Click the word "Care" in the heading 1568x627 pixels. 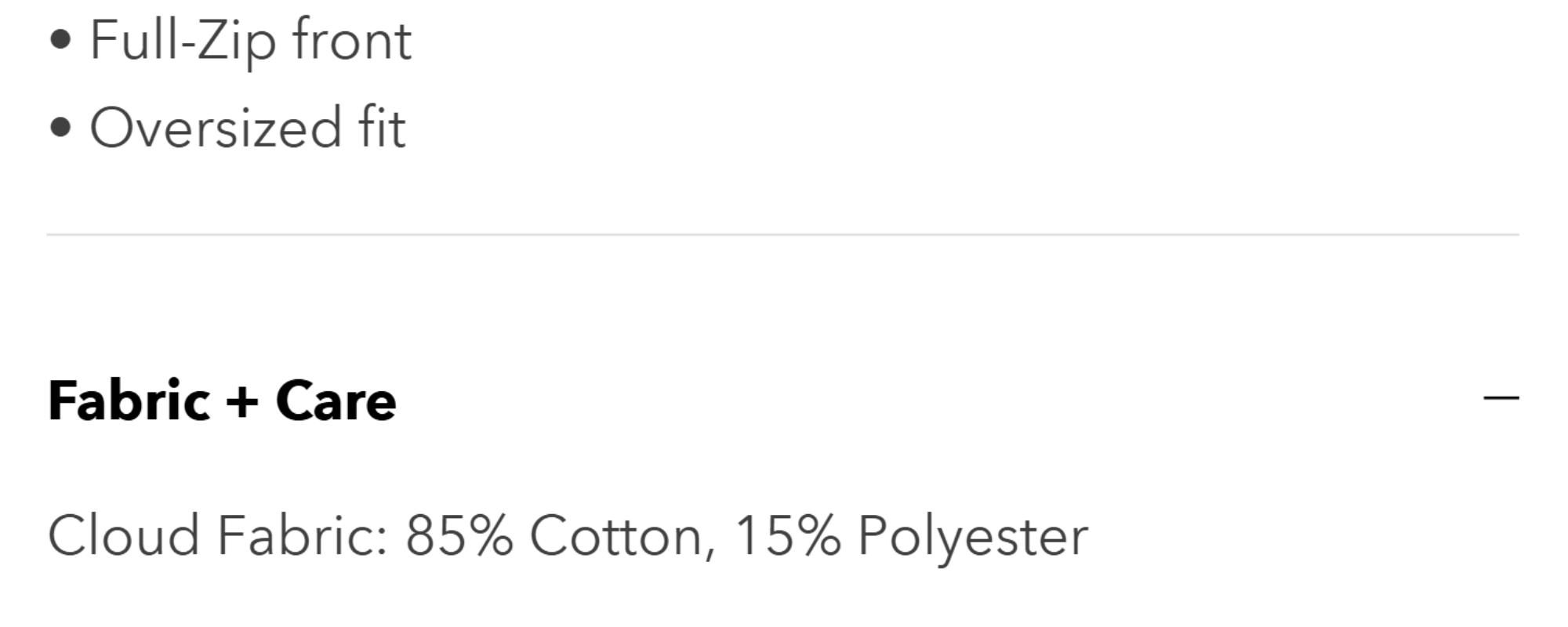(x=336, y=400)
